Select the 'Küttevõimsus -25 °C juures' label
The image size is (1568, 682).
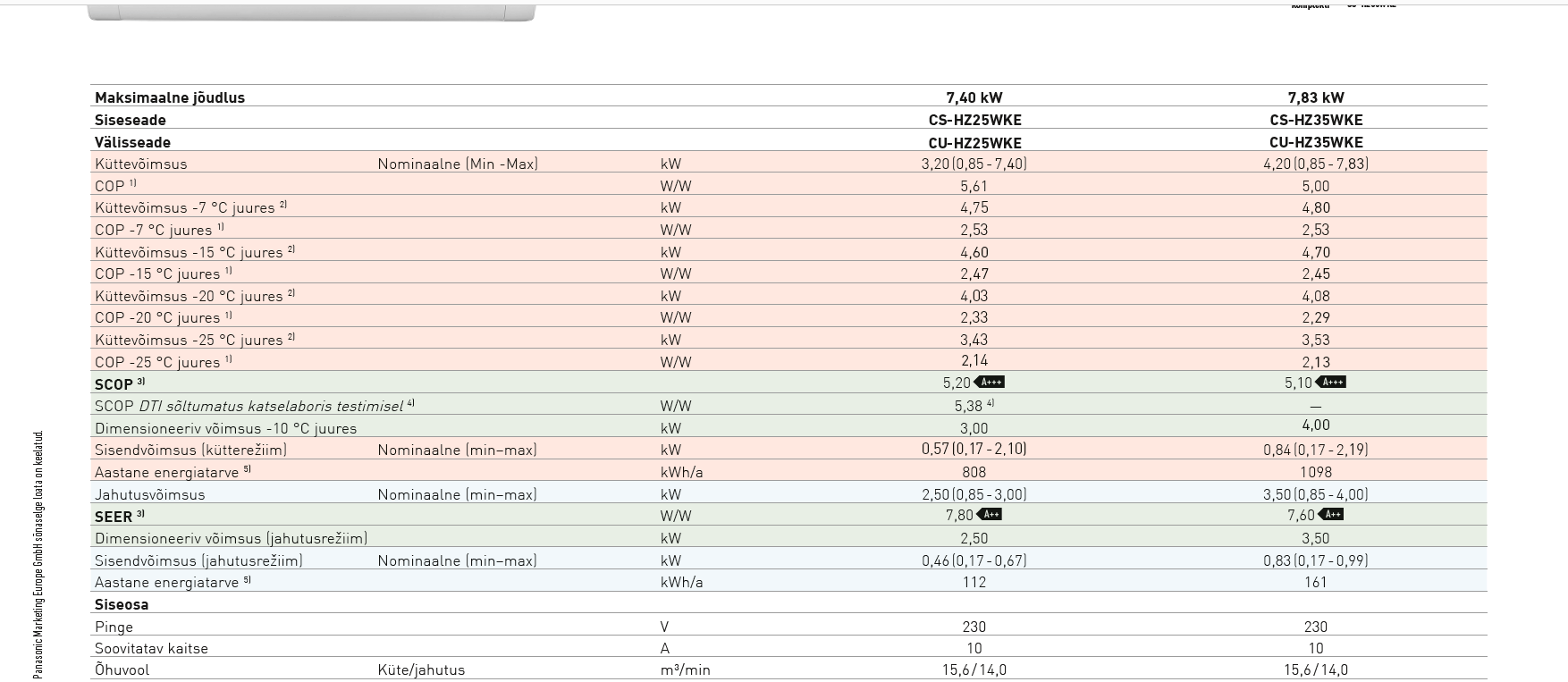(x=195, y=340)
